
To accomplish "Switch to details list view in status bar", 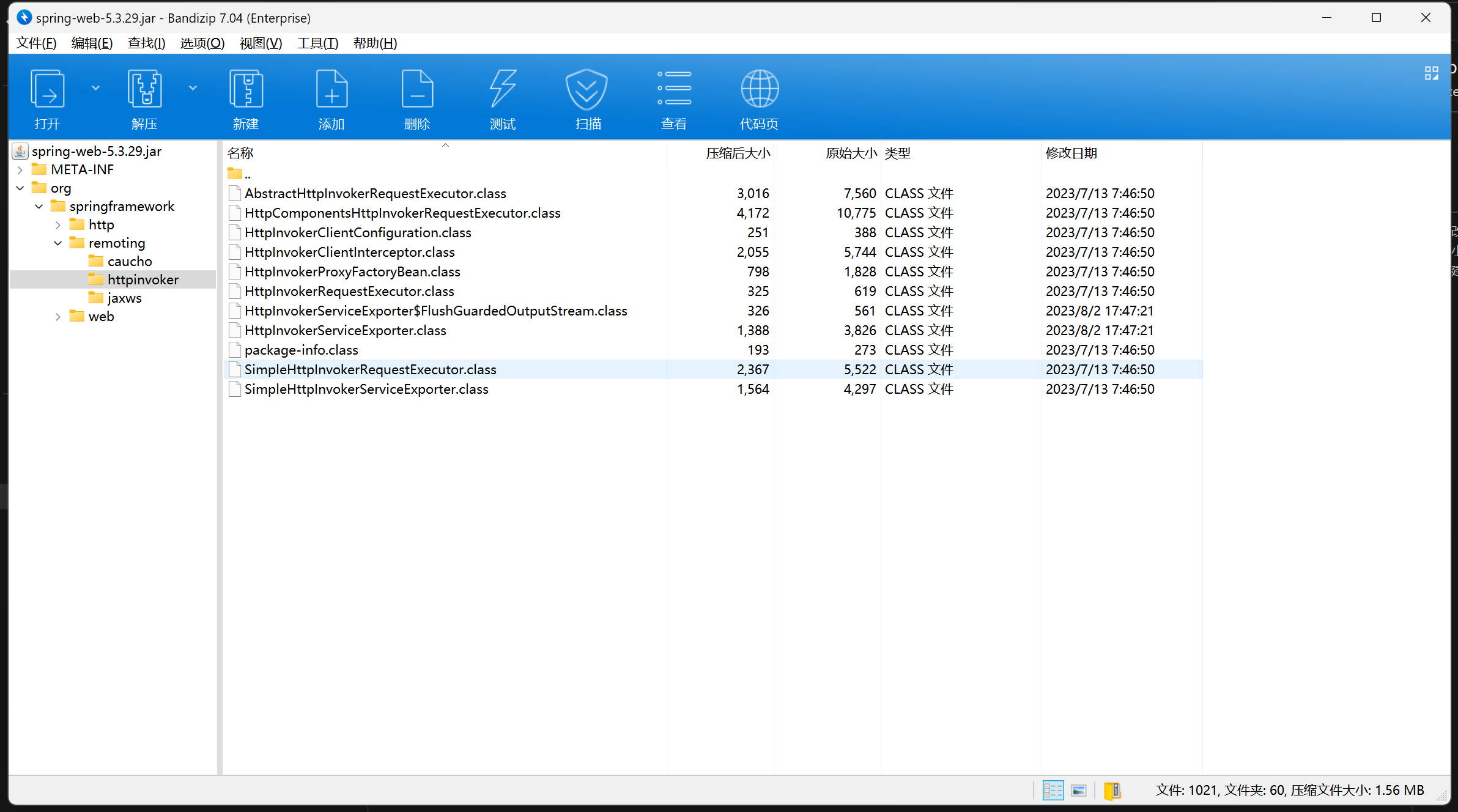I will point(1053,790).
